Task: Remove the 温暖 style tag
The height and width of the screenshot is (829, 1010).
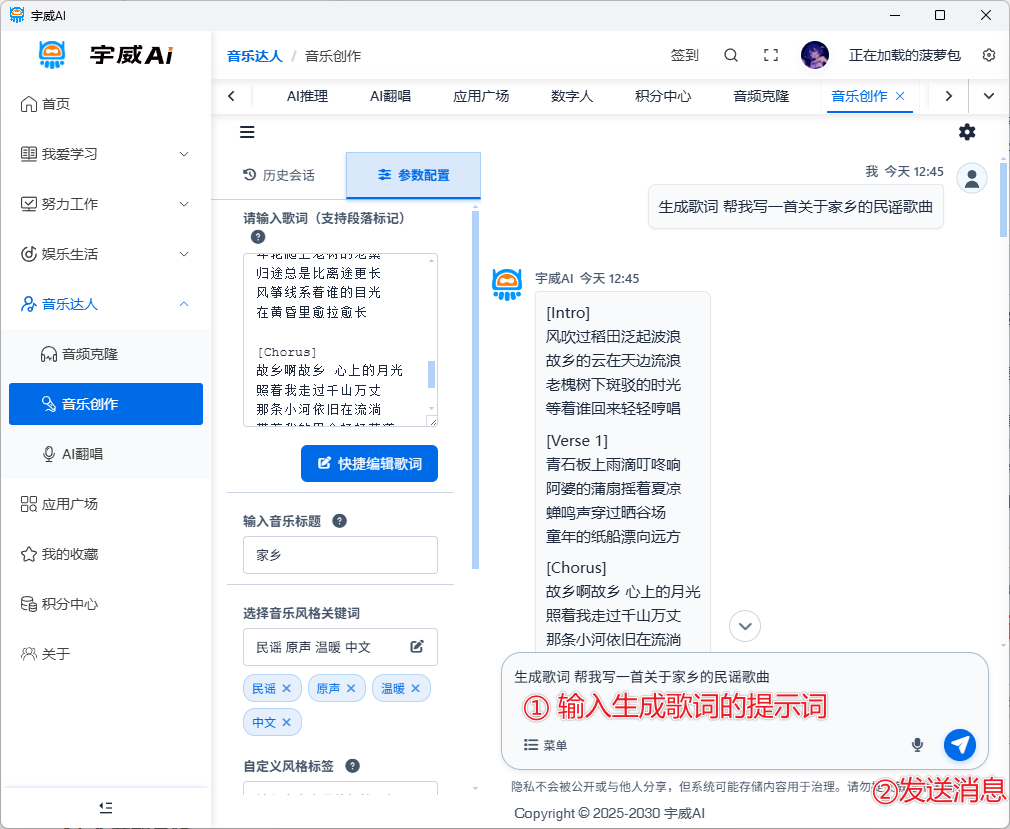Action: 415,688
